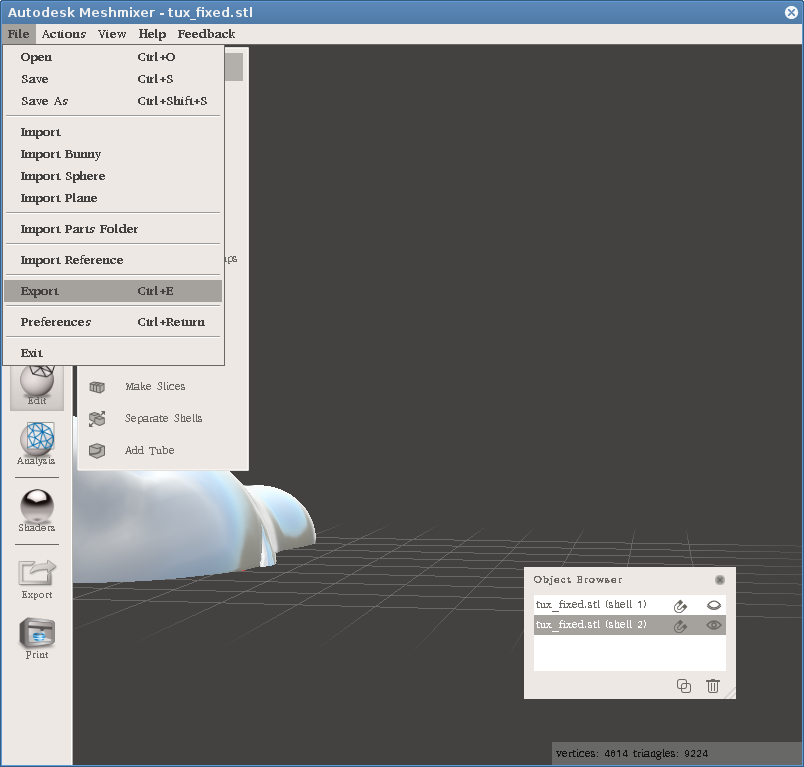Viewport: 804px width, 767px height.
Task: Open the Print tool
Action: [x=37, y=639]
